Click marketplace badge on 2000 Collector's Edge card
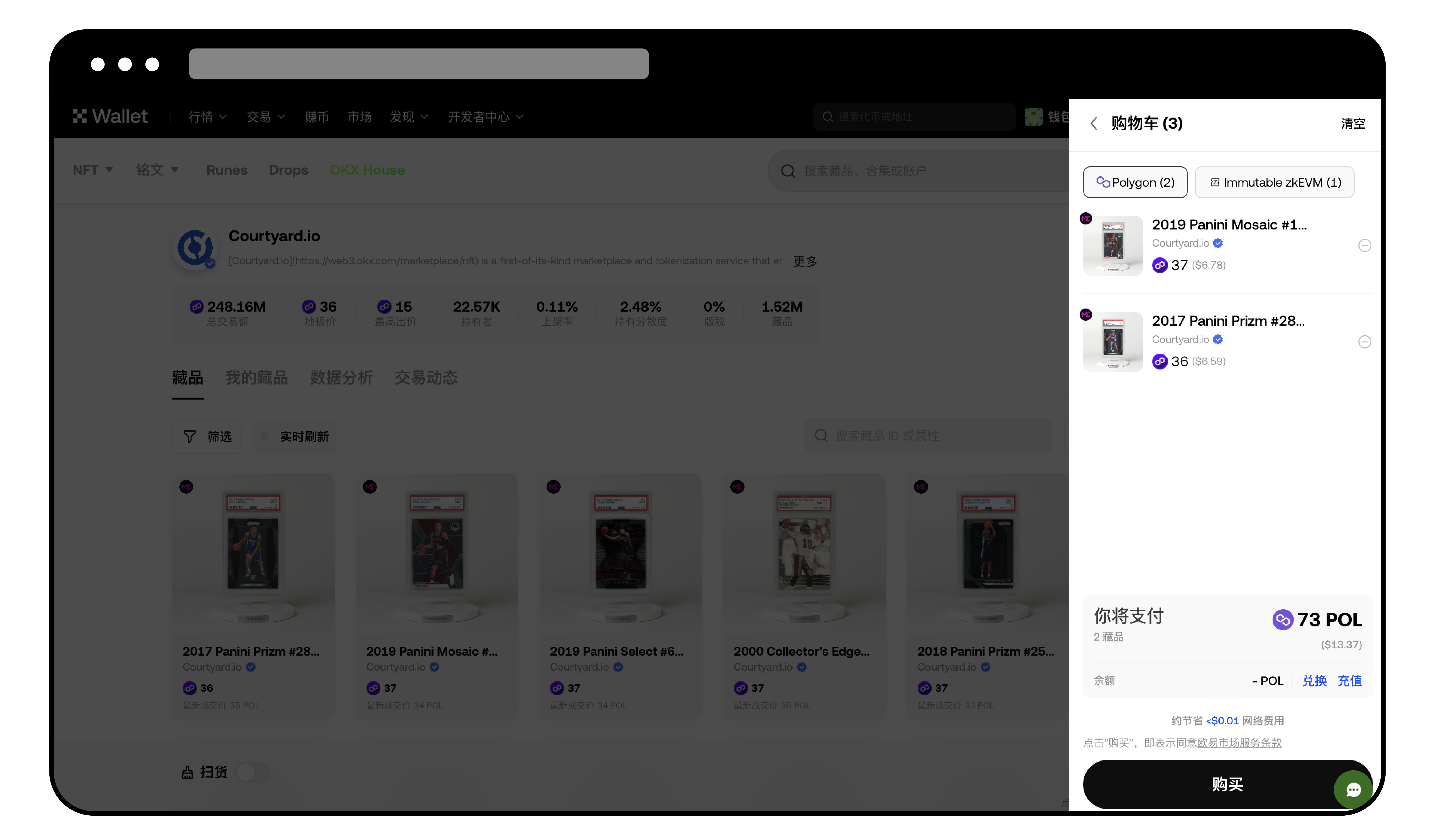 click(738, 487)
